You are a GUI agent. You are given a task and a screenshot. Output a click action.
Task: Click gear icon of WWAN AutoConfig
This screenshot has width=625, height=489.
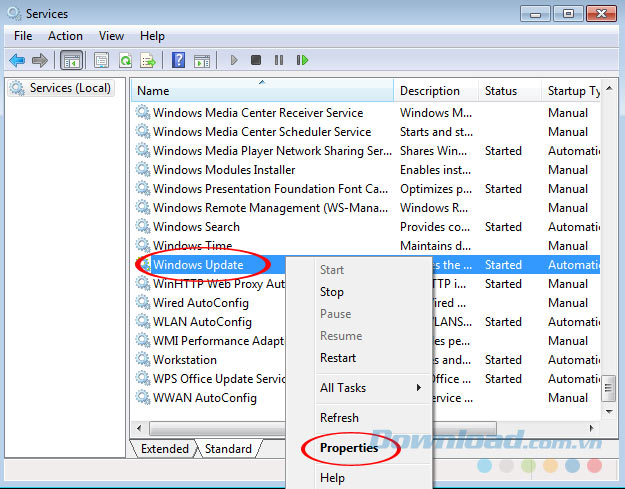(x=143, y=397)
